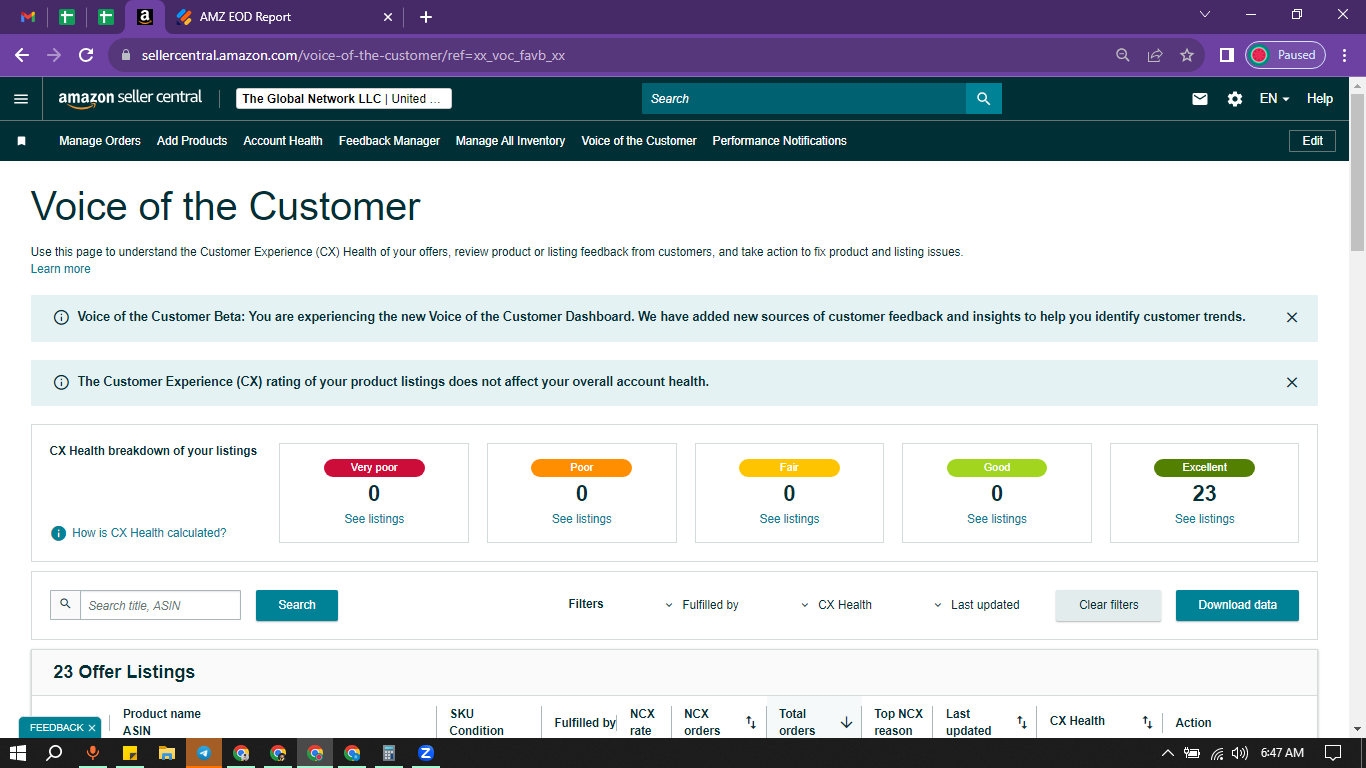This screenshot has height=768, width=1366.
Task: Open the settings gear icon
Action: (x=1235, y=99)
